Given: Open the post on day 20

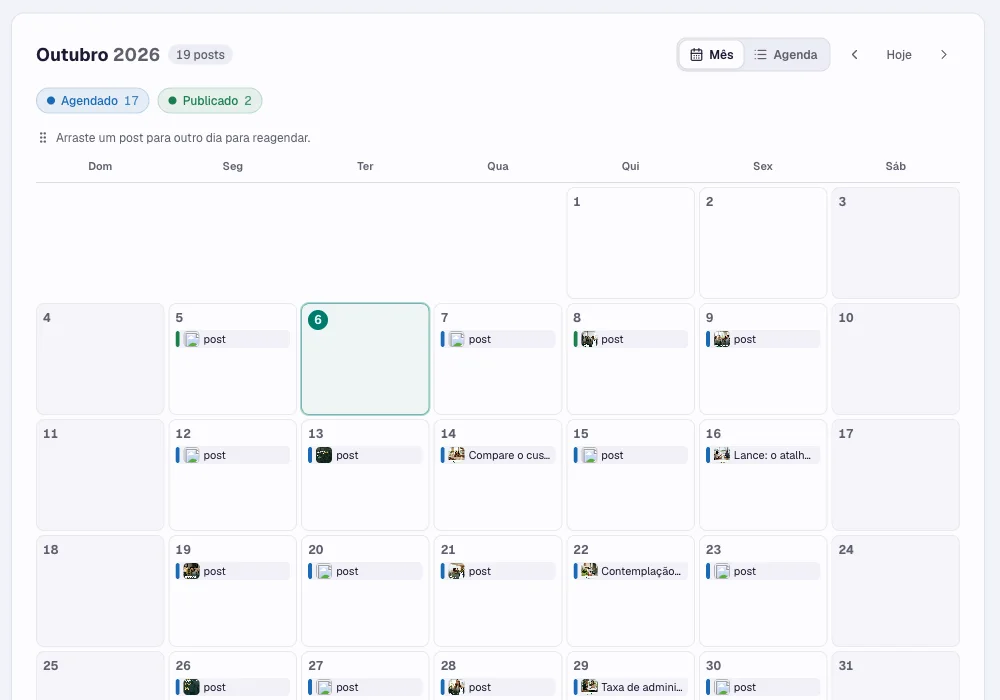Looking at the screenshot, I should 365,571.
